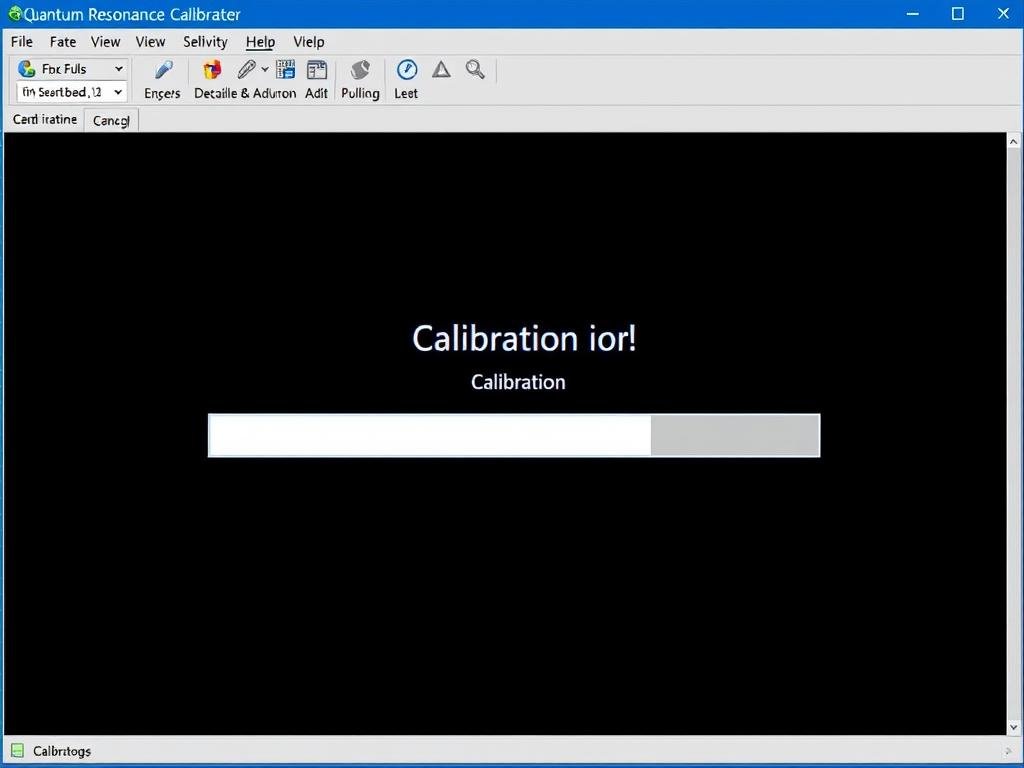The height and width of the screenshot is (768, 1024).
Task: Click the magnifying glass search icon
Action: (475, 70)
